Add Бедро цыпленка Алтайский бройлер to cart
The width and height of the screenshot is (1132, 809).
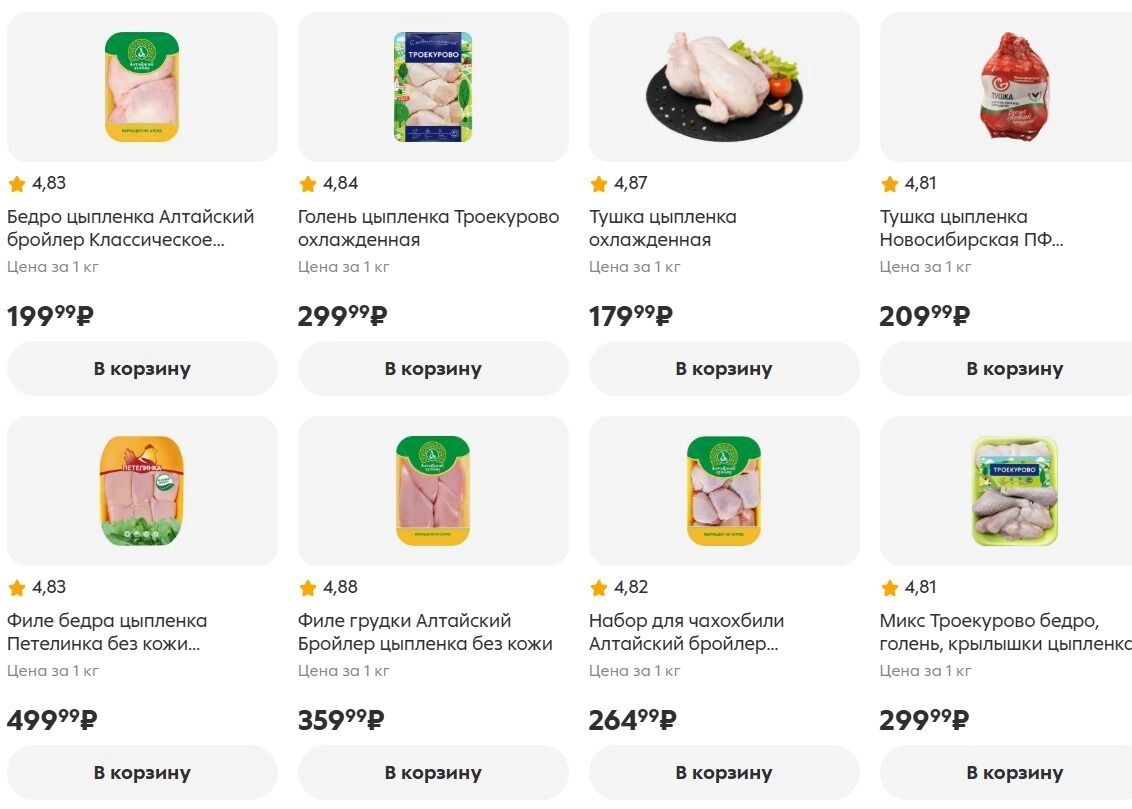[x=142, y=368]
